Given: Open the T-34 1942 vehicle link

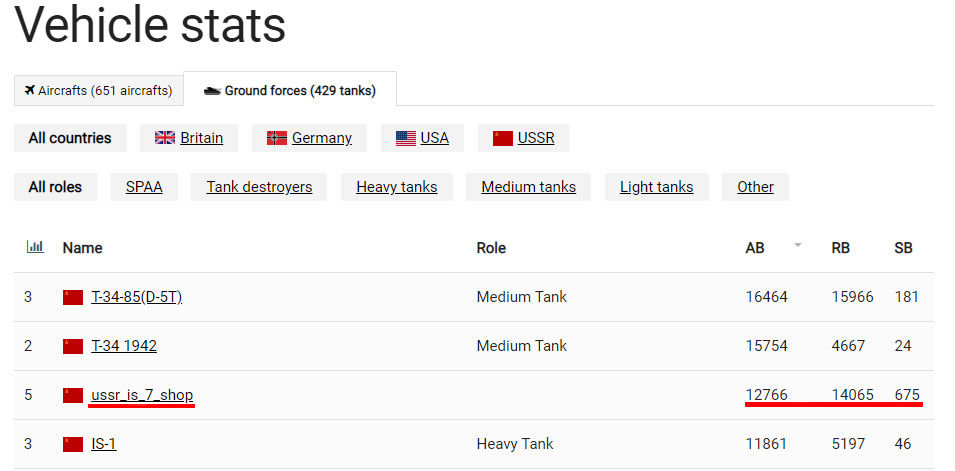Looking at the screenshot, I should tap(124, 346).
